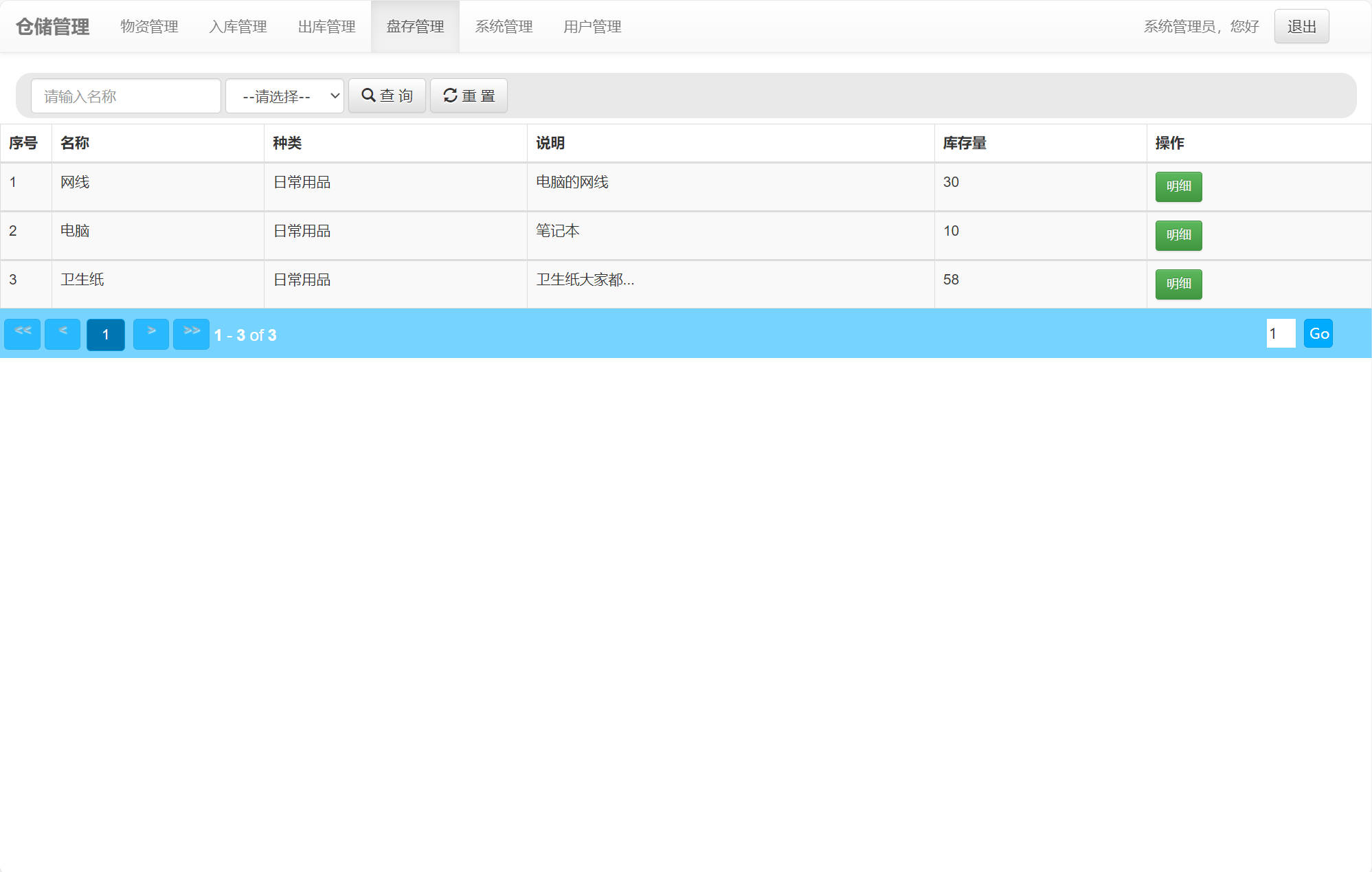Viewport: 1372px width, 872px height.
Task: View 明细 details for 网线
Action: pyautogui.click(x=1178, y=187)
